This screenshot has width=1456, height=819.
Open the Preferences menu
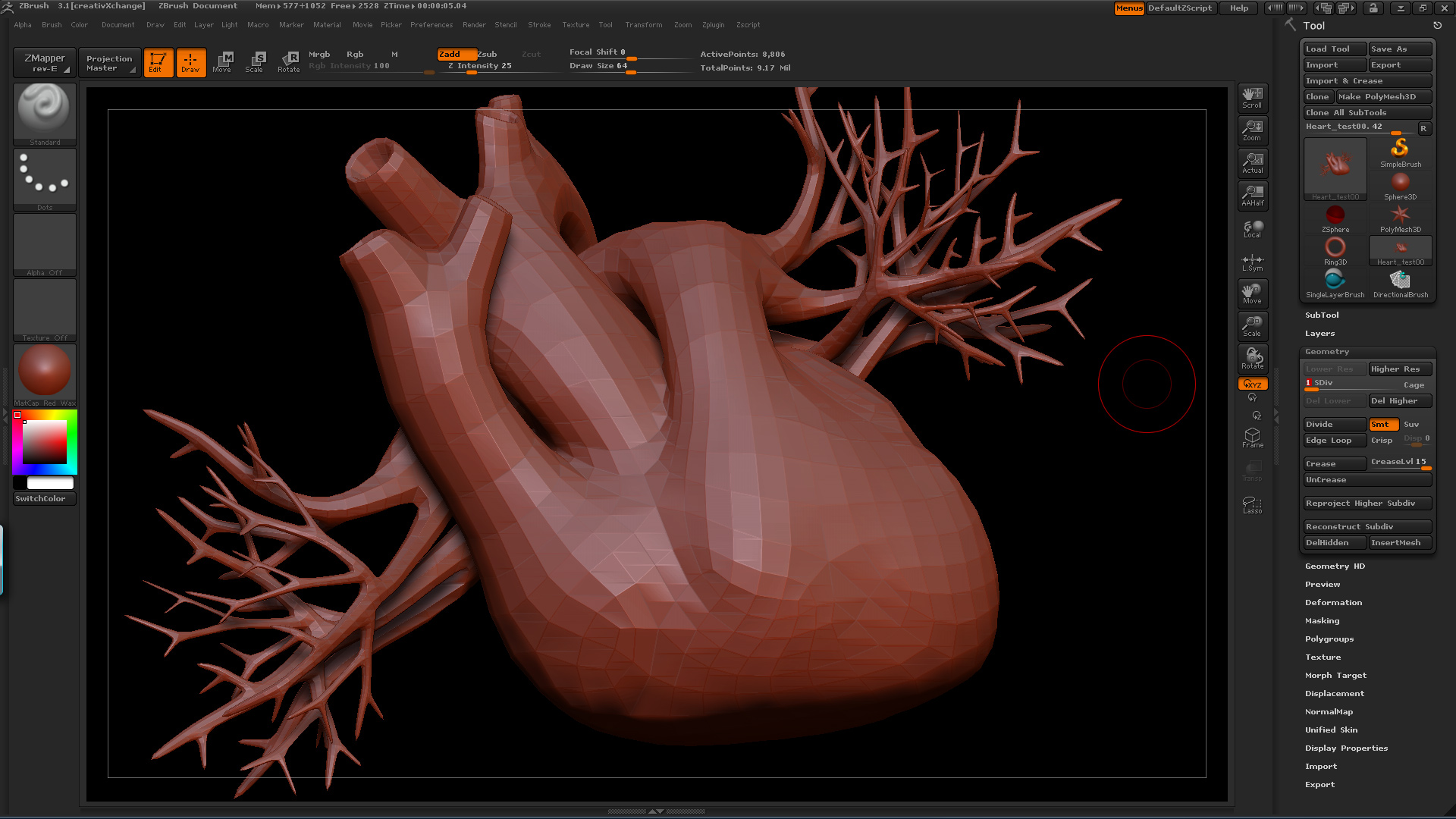tap(431, 25)
